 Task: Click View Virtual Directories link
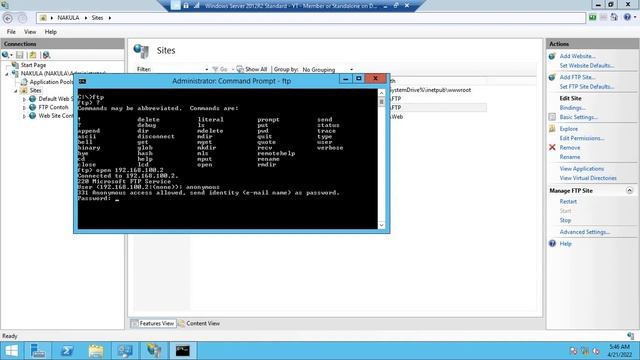pos(588,178)
